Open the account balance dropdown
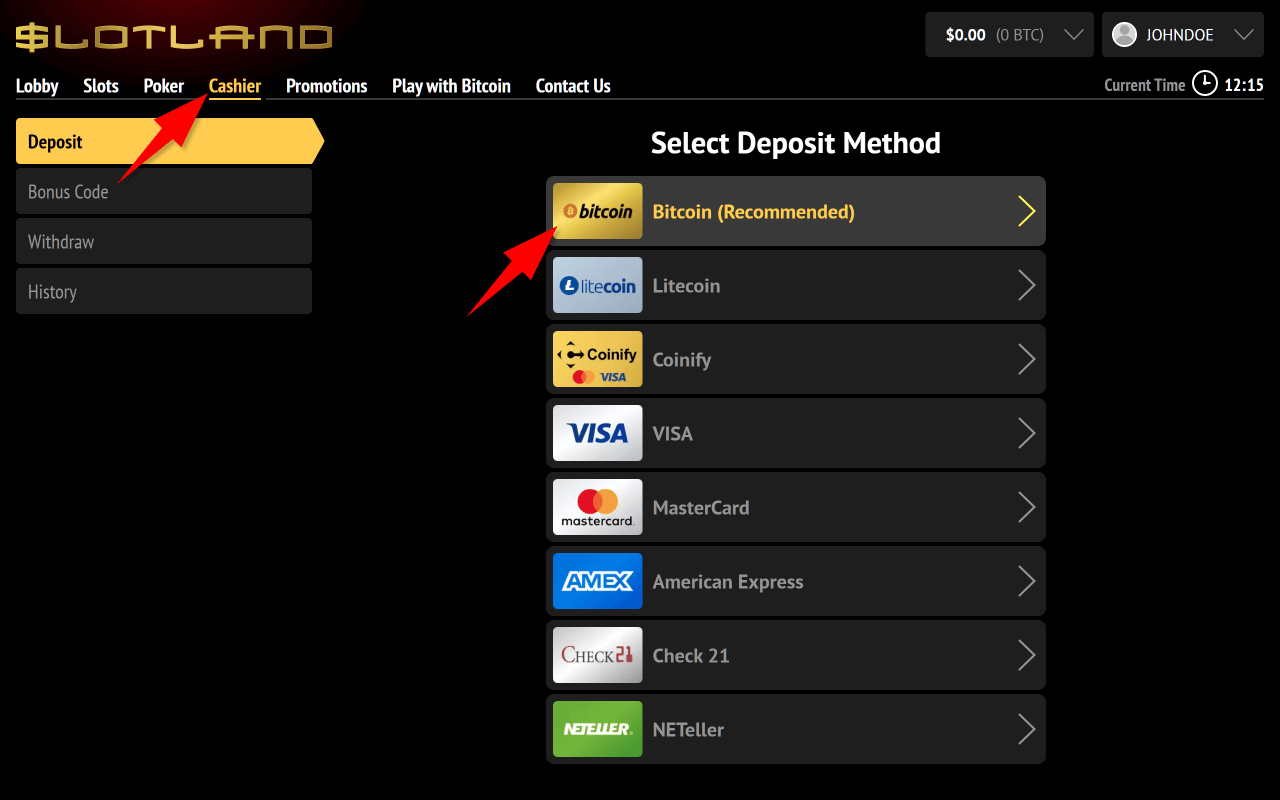Image resolution: width=1280 pixels, height=800 pixels. tap(1008, 34)
